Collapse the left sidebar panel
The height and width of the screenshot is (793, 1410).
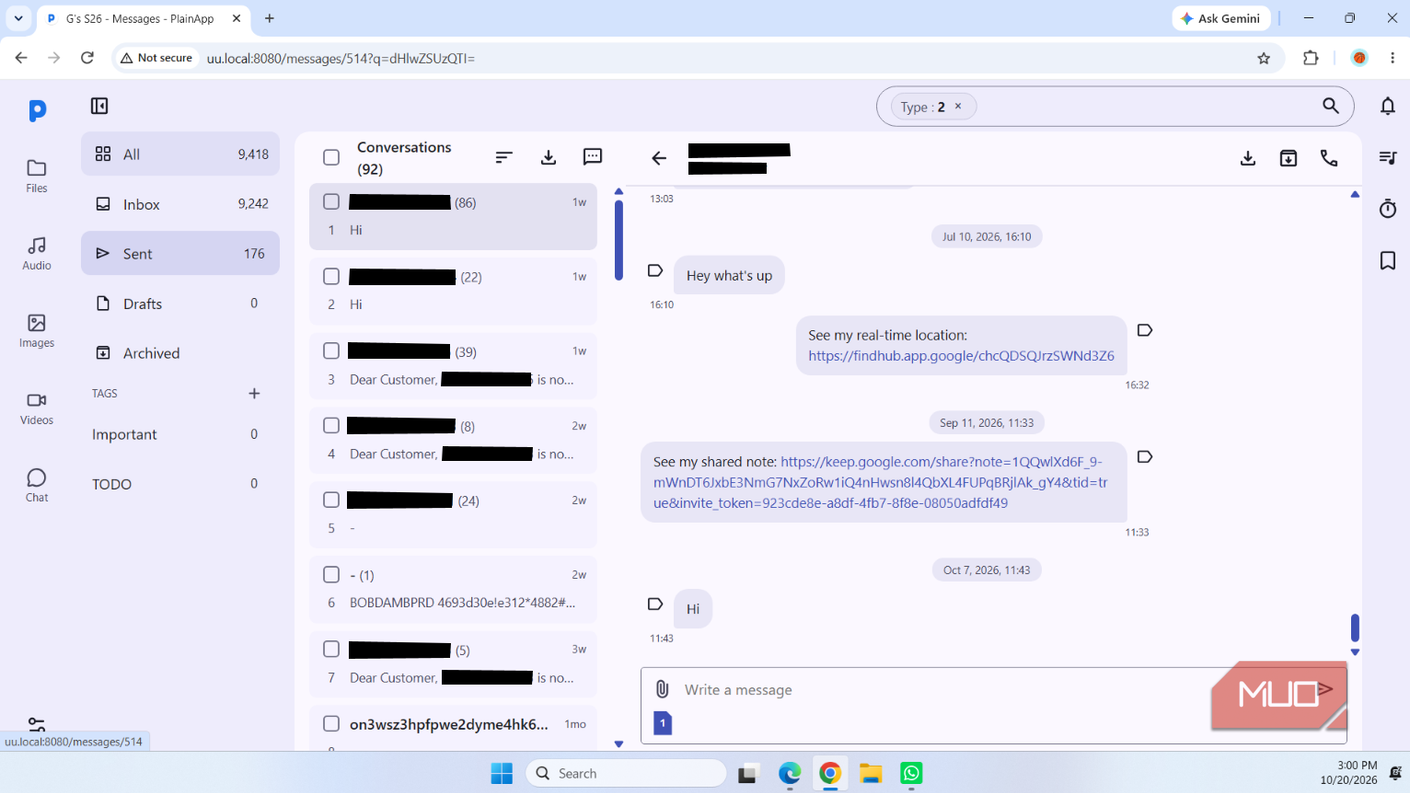click(99, 106)
